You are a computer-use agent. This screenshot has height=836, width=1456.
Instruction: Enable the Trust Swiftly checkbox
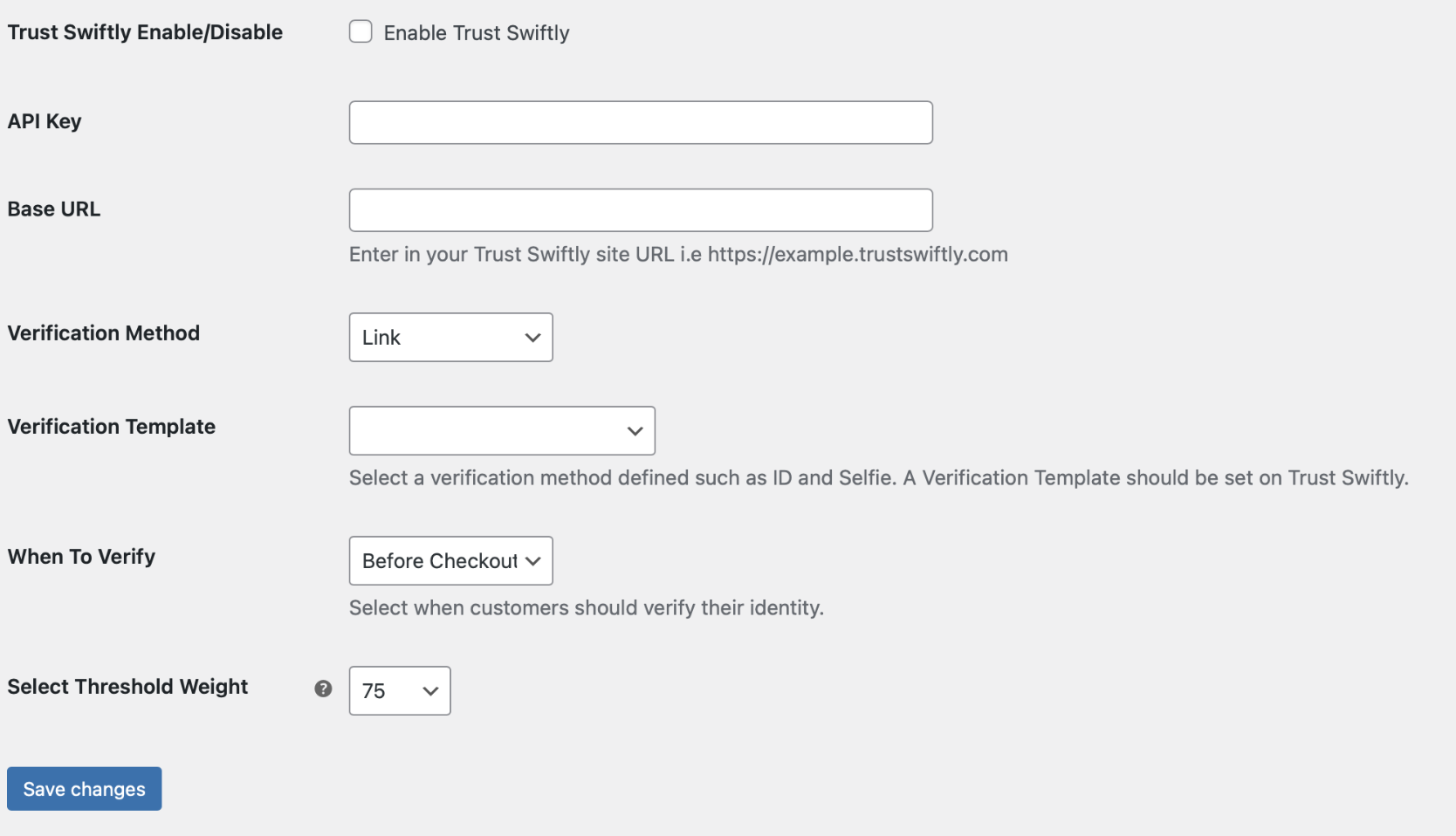pyautogui.click(x=361, y=32)
